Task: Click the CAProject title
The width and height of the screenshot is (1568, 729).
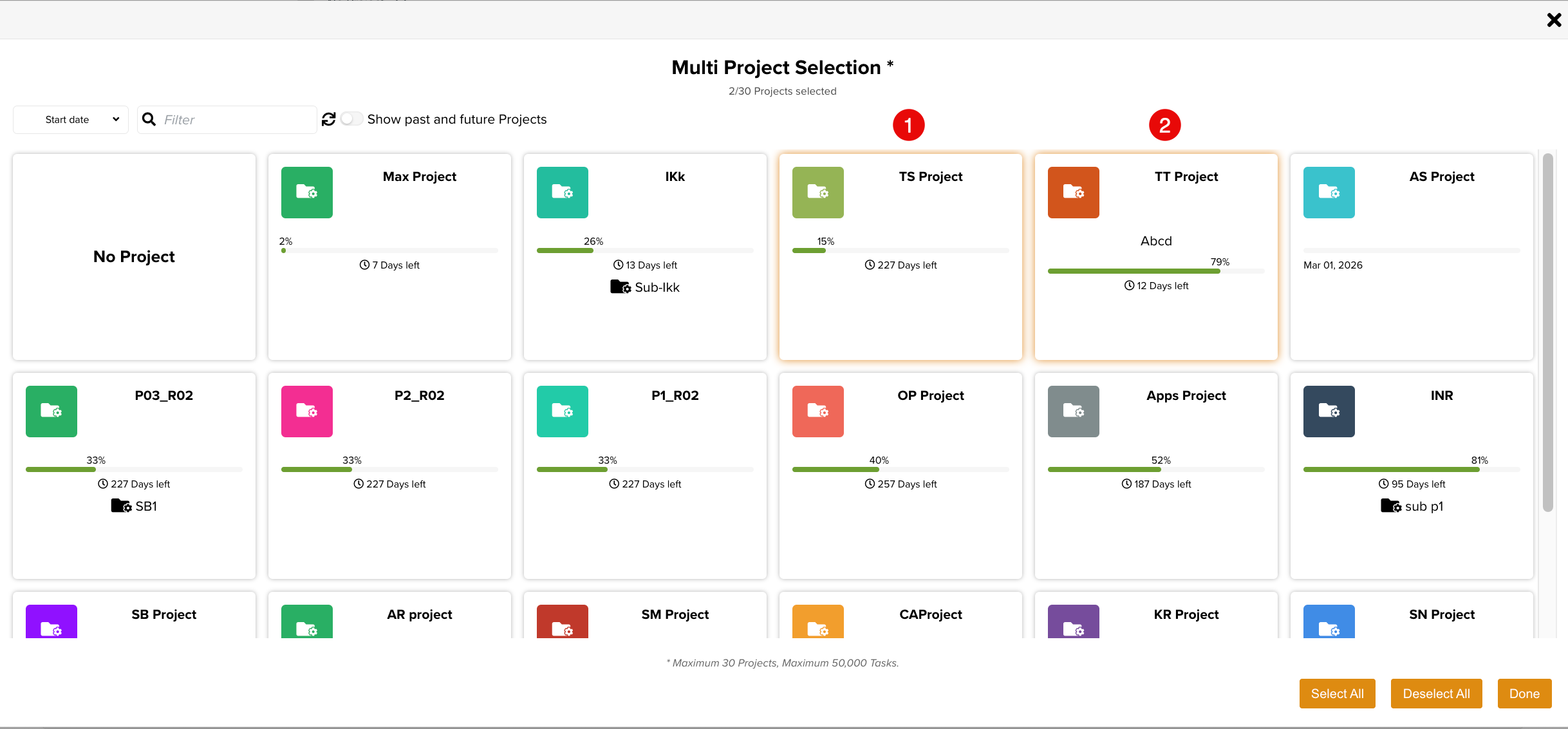Action: click(x=931, y=614)
